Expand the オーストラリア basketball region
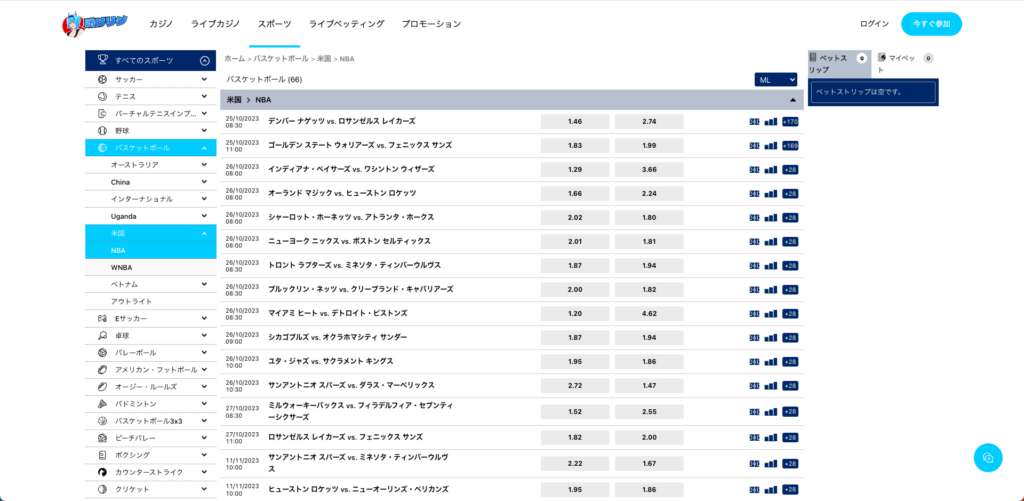Viewport: 1024px width, 501px height. [204, 165]
